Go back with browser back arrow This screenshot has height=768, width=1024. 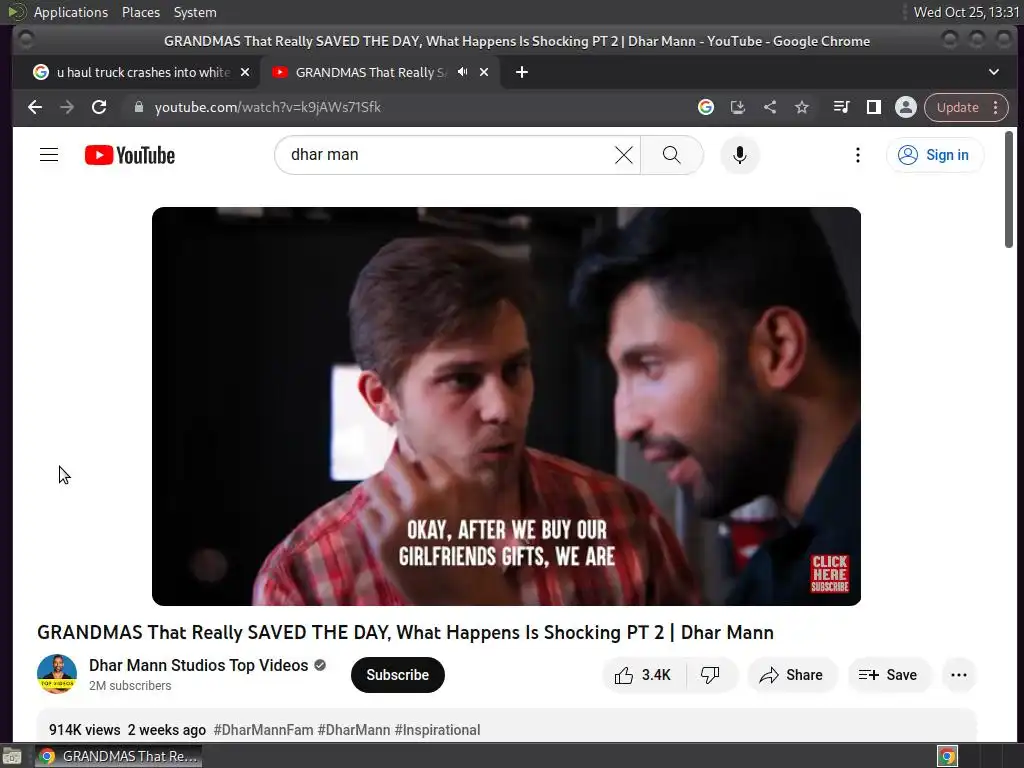tap(35, 107)
